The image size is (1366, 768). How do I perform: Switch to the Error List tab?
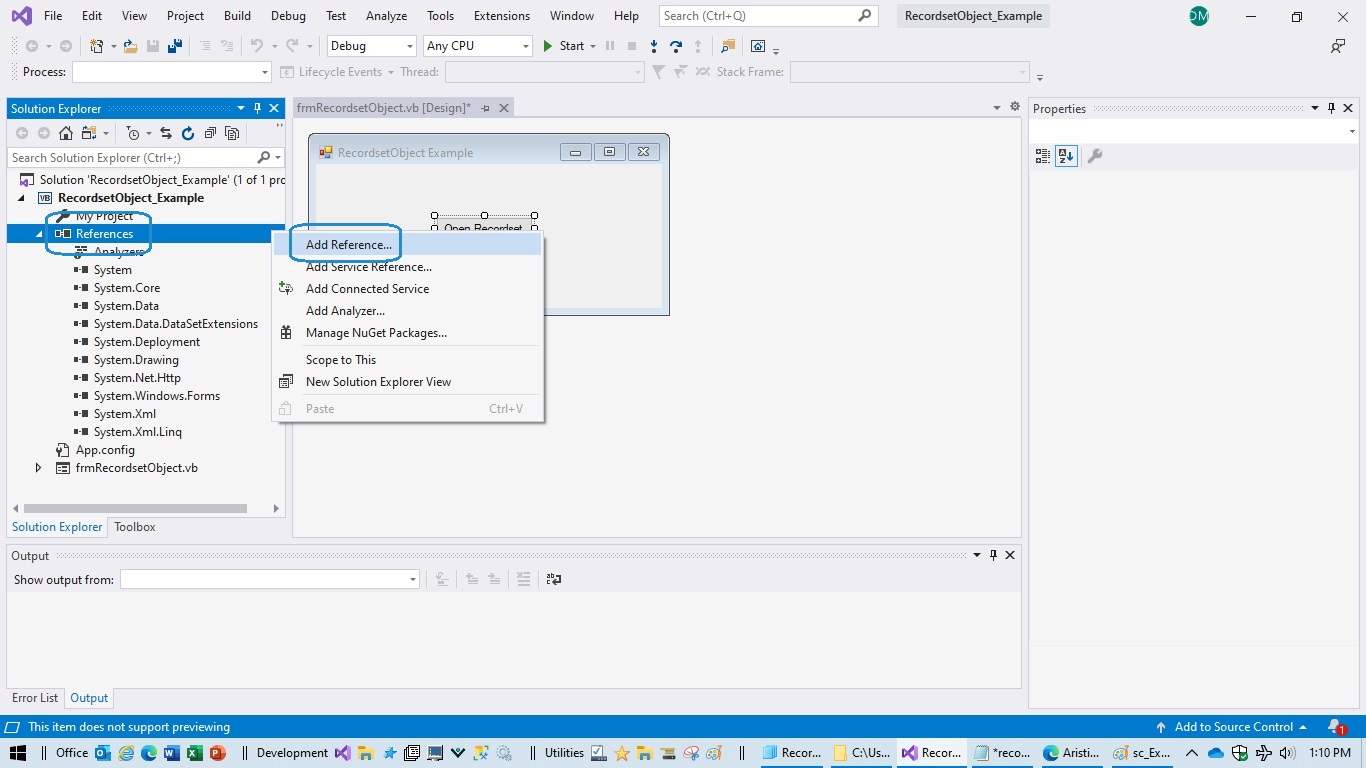(34, 697)
